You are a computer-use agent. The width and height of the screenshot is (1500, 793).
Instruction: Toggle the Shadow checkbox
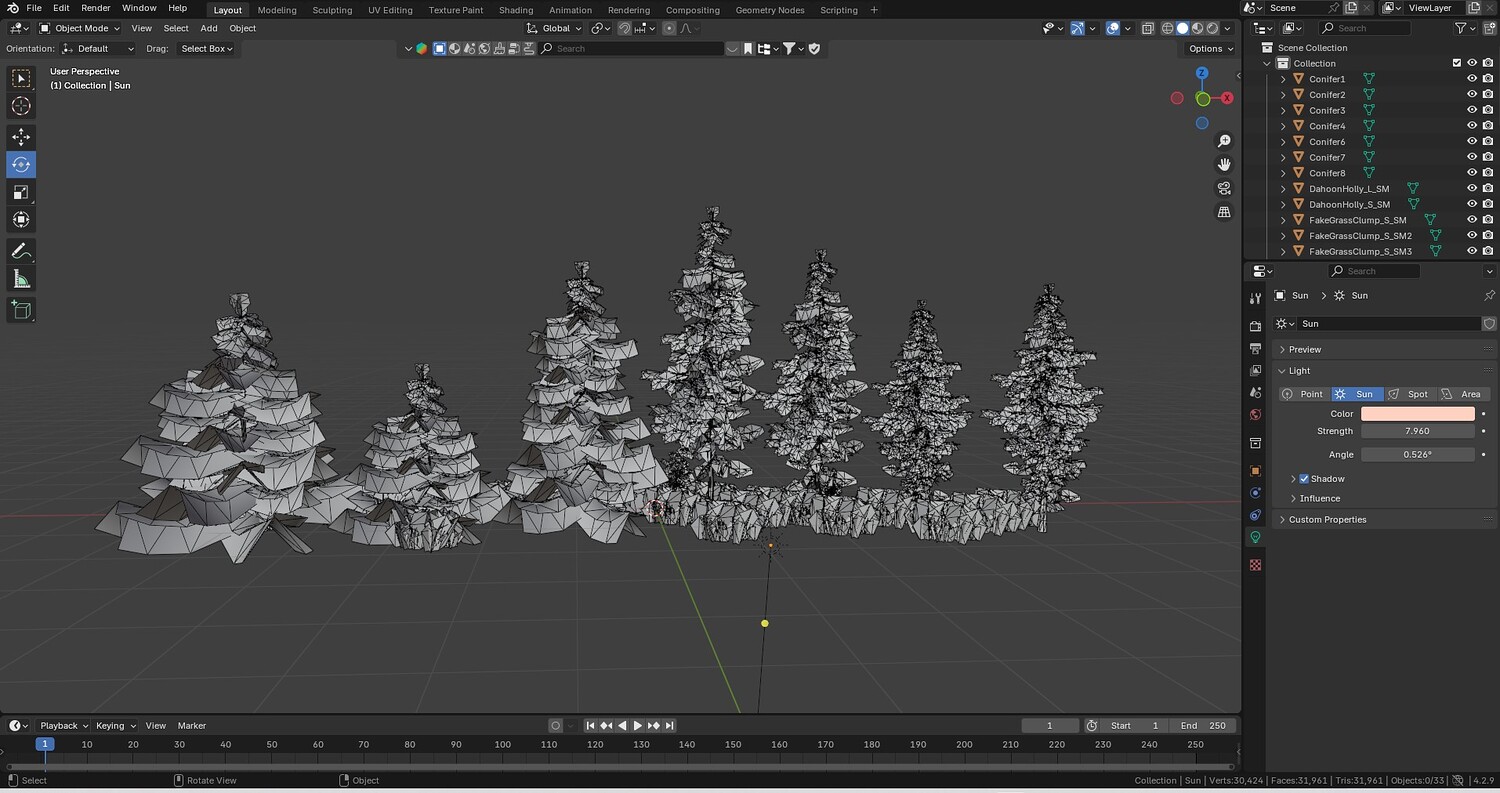[1304, 479]
